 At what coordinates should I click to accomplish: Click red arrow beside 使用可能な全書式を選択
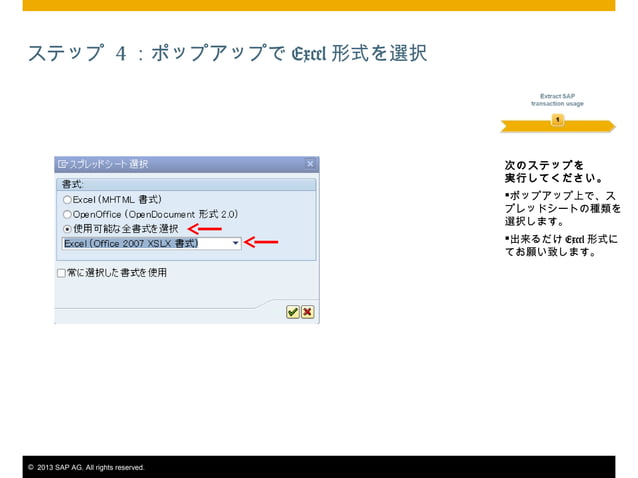click(x=205, y=229)
